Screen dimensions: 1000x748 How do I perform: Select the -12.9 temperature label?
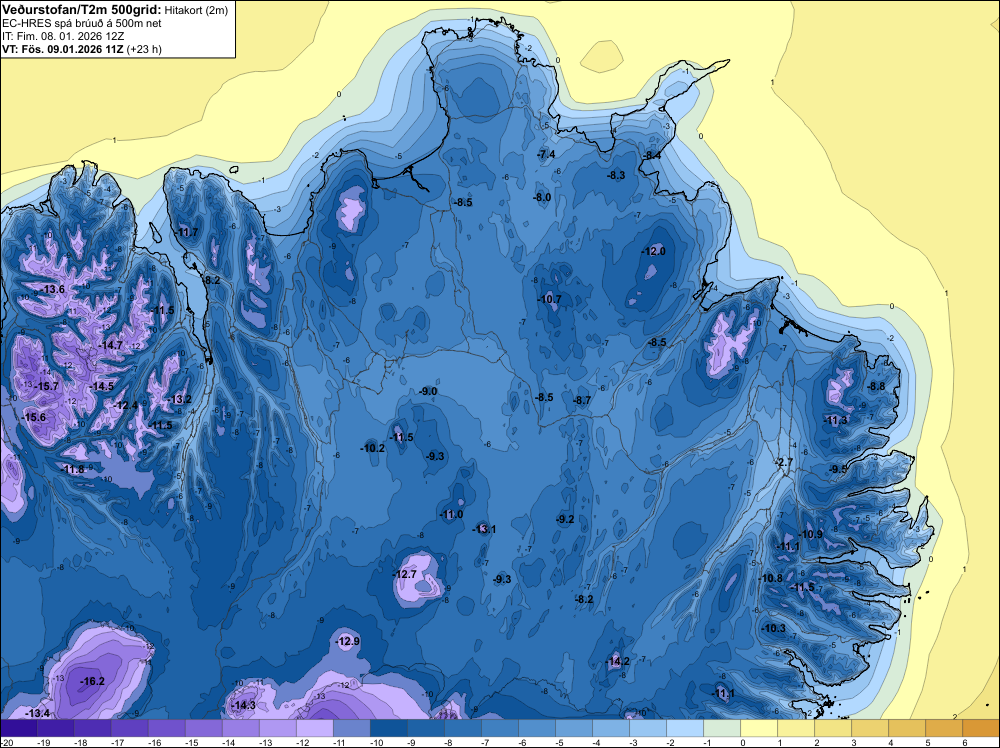click(x=348, y=642)
